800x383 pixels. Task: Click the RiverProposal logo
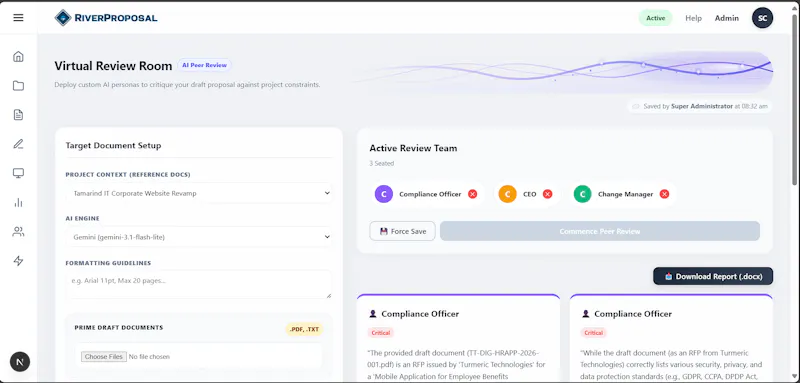click(106, 18)
